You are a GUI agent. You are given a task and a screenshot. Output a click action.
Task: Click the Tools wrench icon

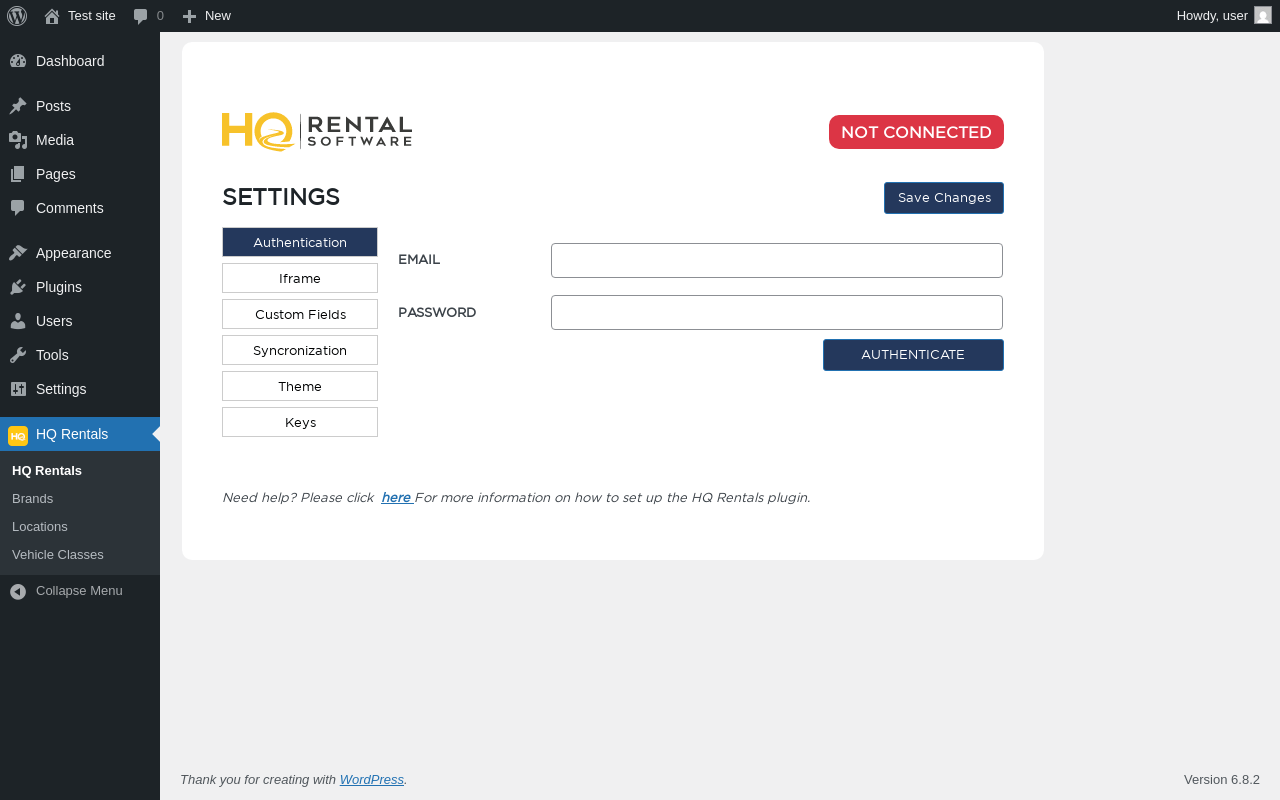point(18,355)
